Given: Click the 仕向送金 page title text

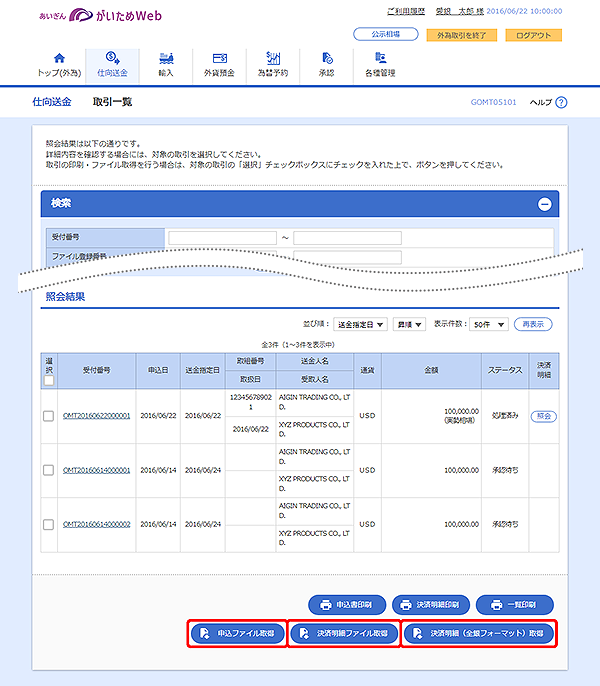Looking at the screenshot, I should pyautogui.click(x=52, y=102).
